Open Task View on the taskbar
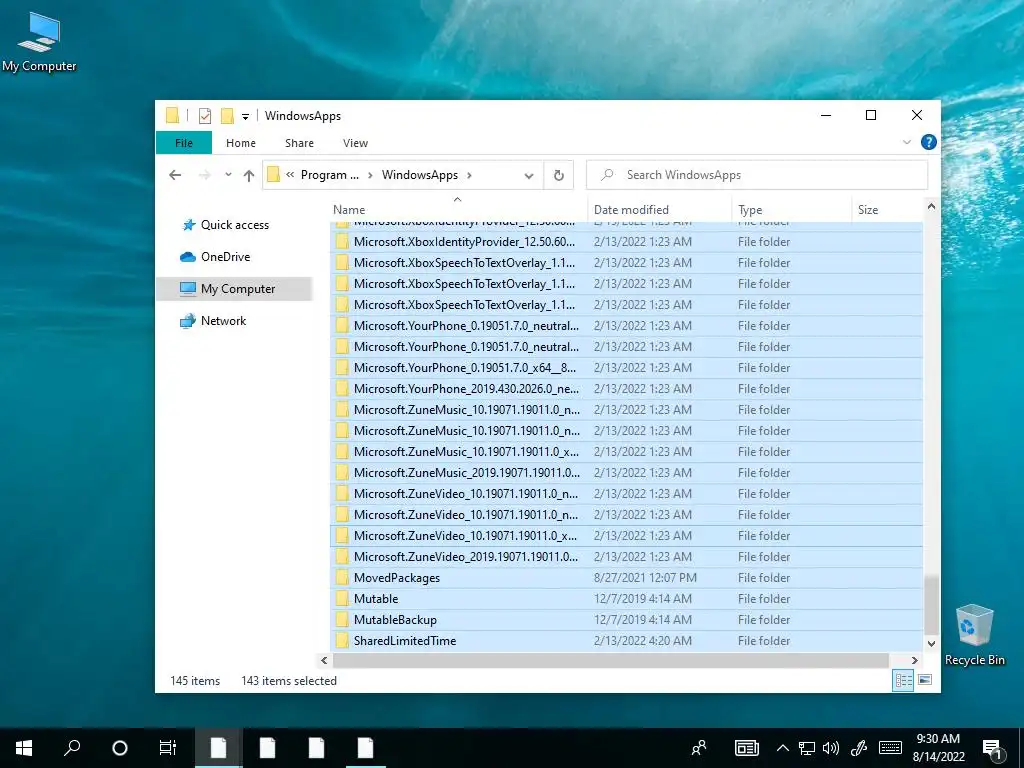 click(x=168, y=748)
